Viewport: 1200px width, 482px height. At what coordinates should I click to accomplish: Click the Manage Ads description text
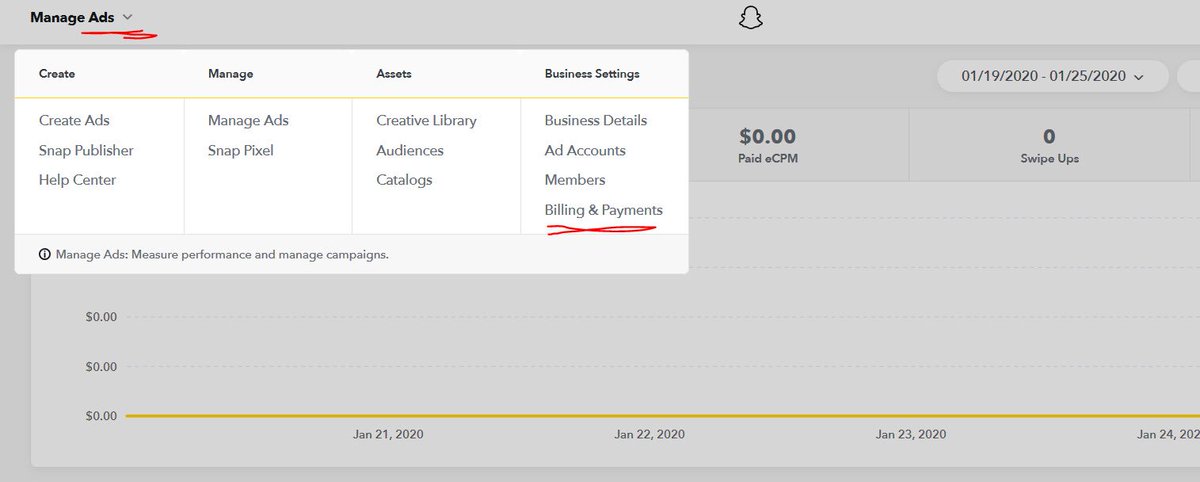pos(222,255)
